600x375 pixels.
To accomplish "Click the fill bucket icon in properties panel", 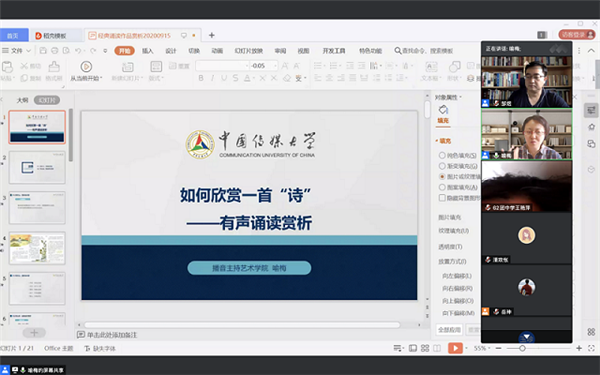I will pyautogui.click(x=443, y=110).
